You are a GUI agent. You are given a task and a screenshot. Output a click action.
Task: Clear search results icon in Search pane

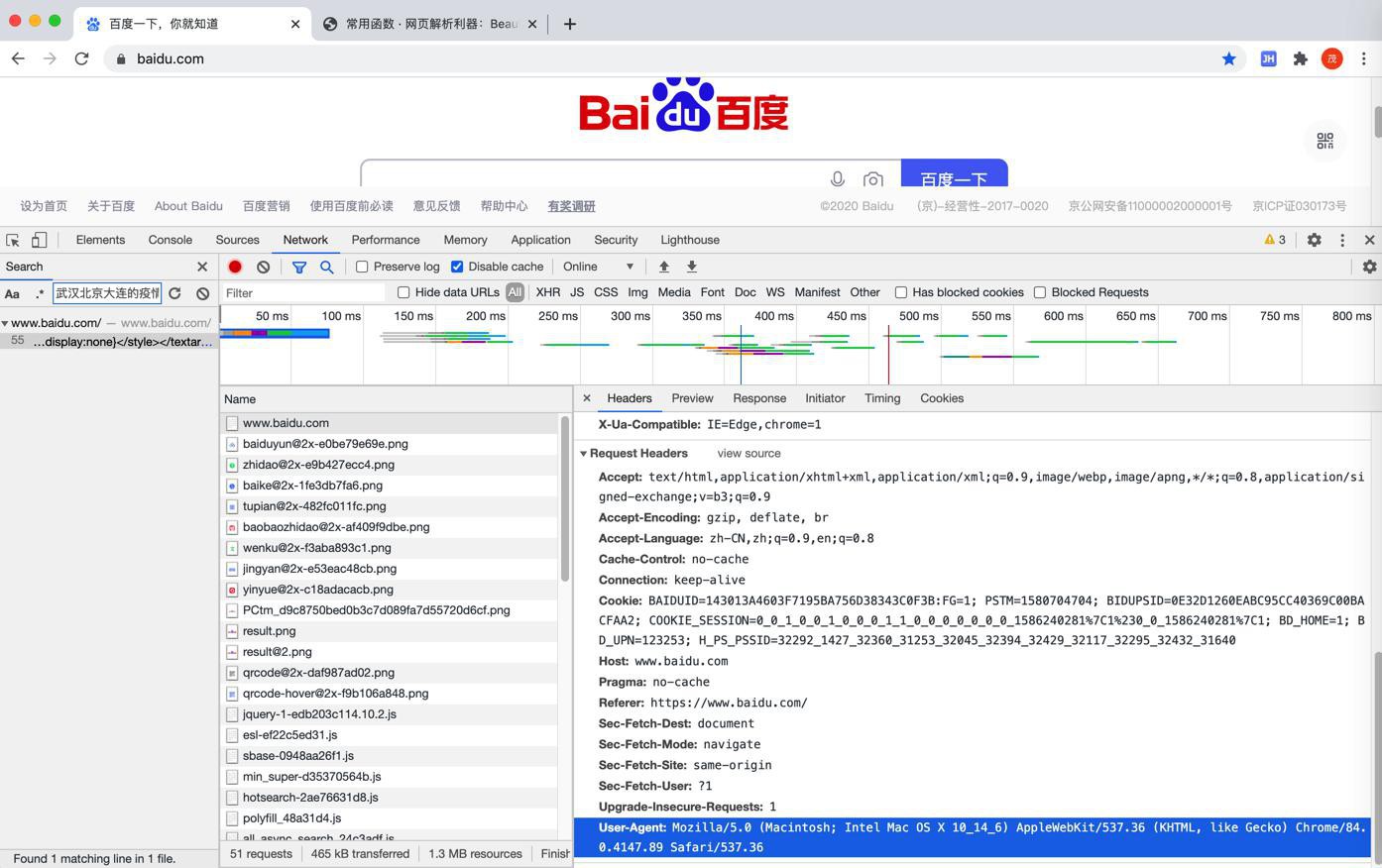pos(202,293)
